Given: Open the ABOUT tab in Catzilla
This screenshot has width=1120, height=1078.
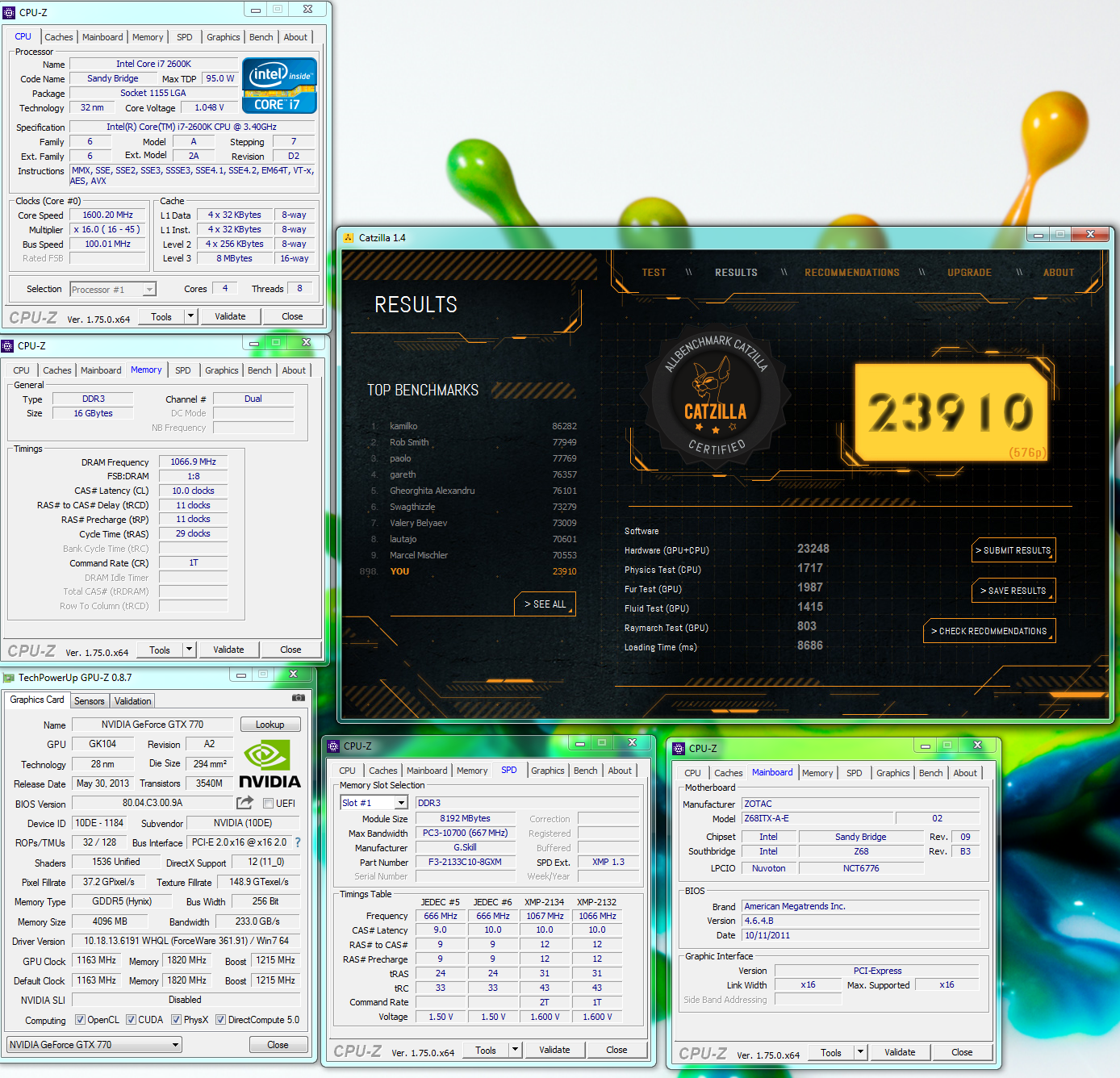Looking at the screenshot, I should point(1059,273).
